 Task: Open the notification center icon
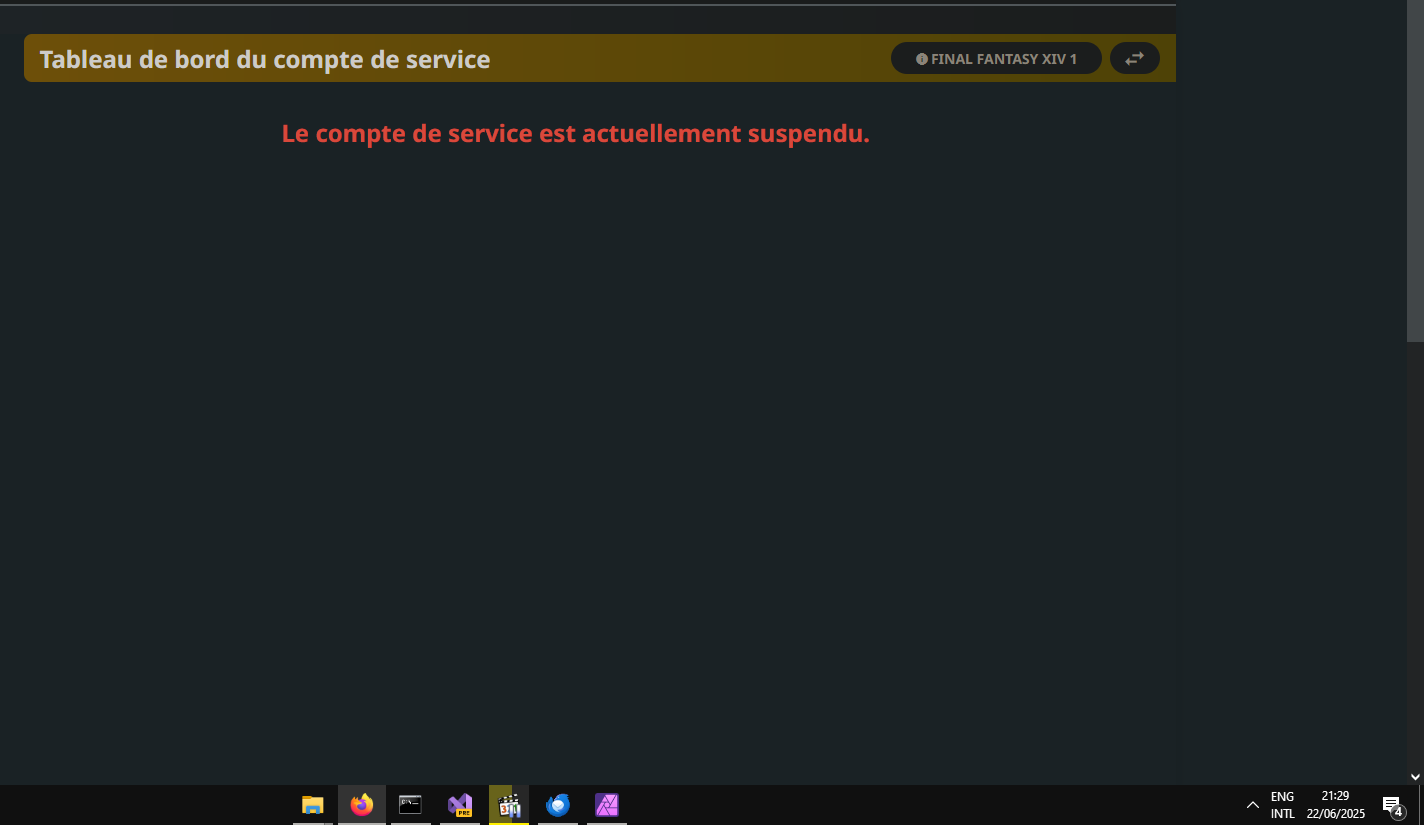[x=1392, y=805]
